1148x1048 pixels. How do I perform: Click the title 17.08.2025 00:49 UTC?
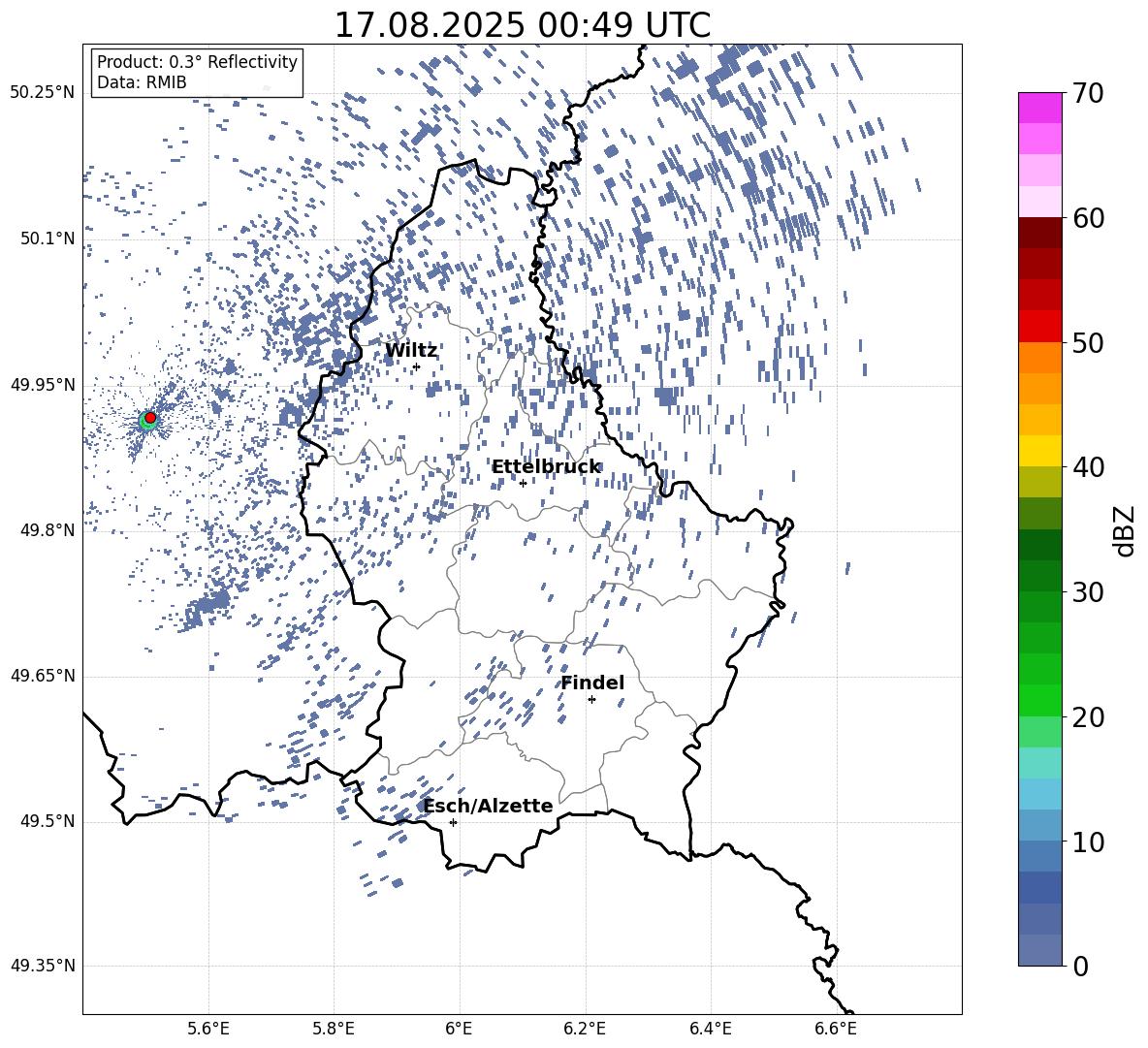pos(522,25)
